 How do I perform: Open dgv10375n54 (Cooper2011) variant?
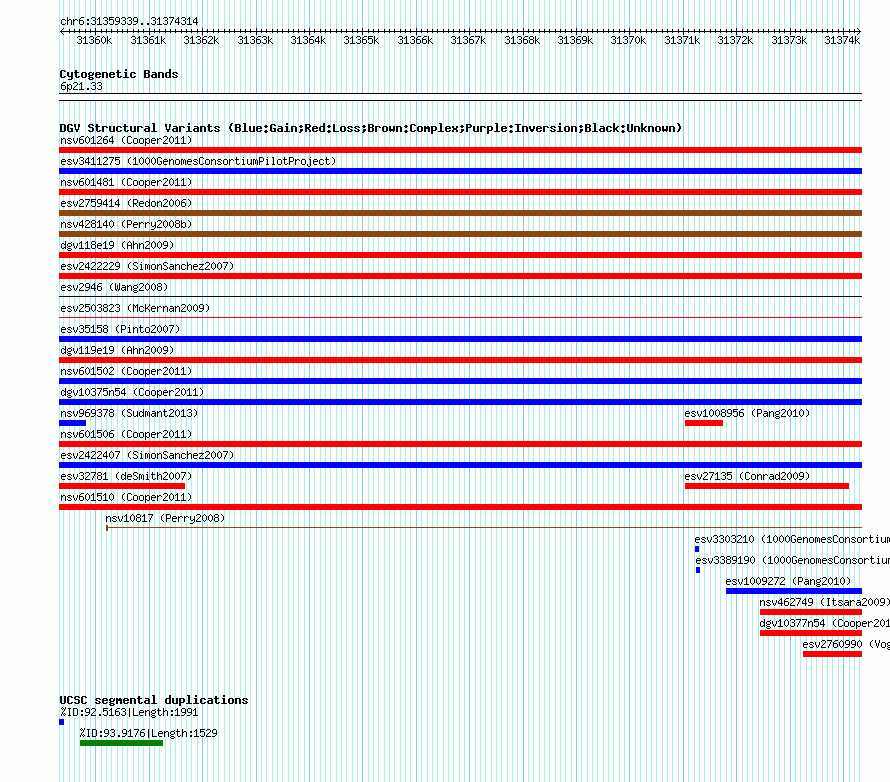click(x=132, y=392)
